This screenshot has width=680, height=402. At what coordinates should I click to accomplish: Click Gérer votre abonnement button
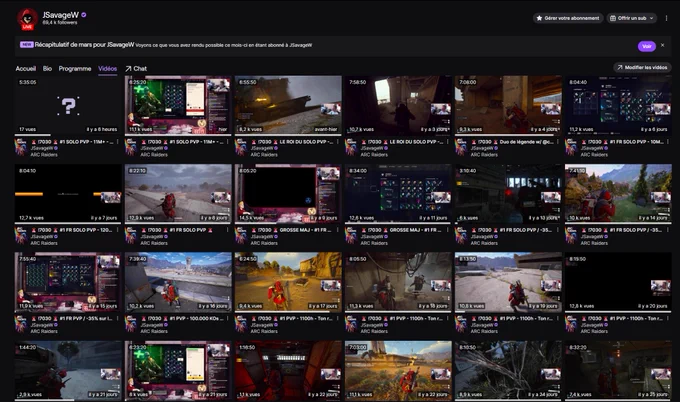point(568,18)
